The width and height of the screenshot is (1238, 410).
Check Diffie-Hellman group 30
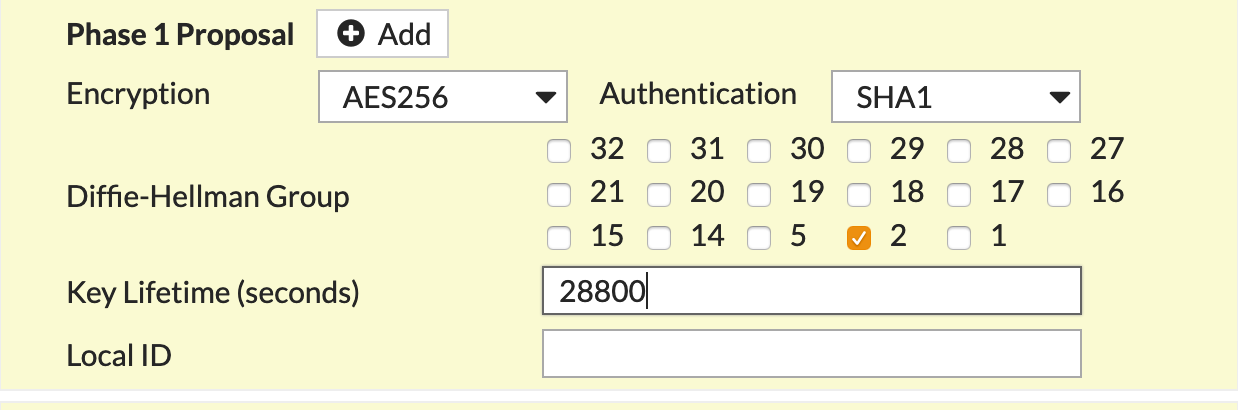[759, 152]
